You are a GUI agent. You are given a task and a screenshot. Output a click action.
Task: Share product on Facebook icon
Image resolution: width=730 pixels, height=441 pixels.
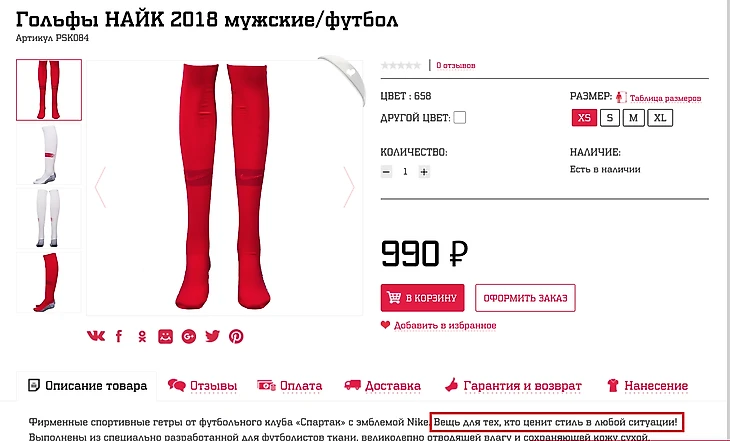coord(119,336)
